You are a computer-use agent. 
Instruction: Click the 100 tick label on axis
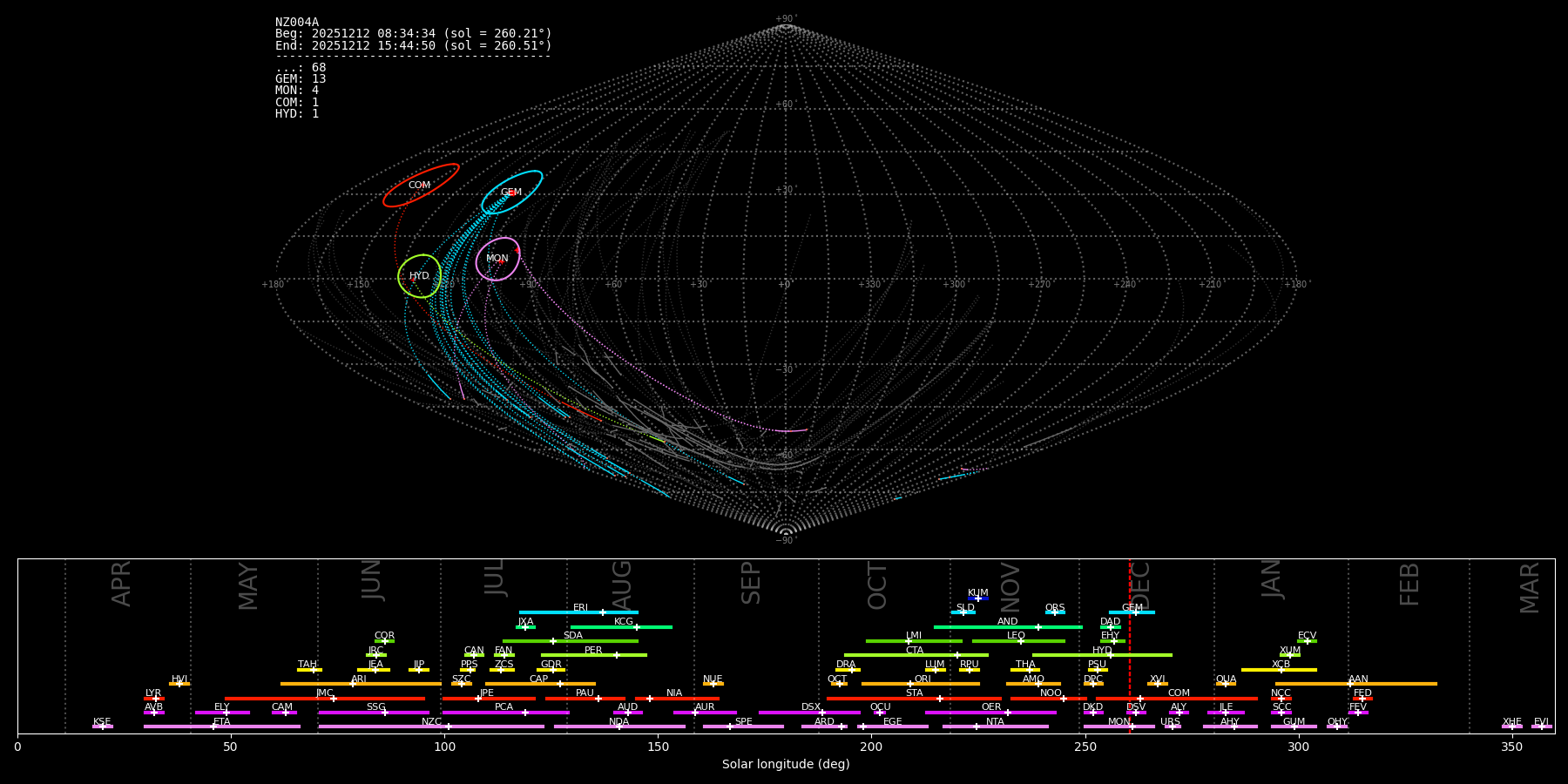444,747
